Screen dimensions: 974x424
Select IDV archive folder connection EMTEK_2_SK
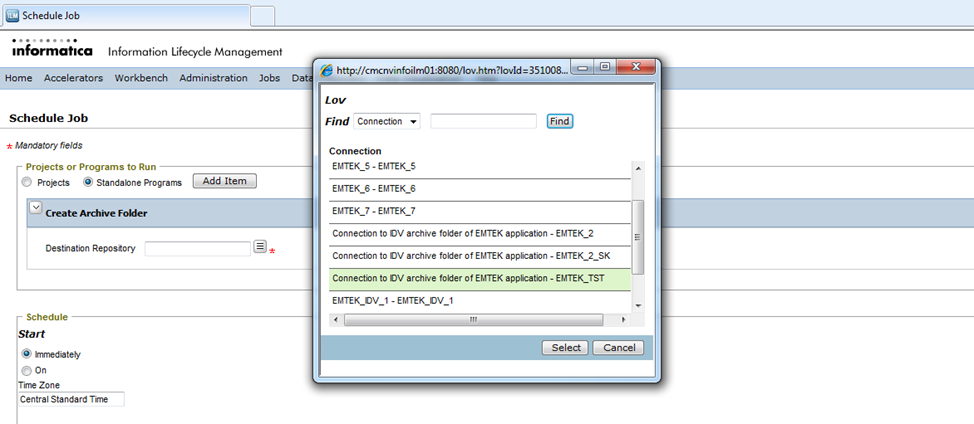tap(480, 256)
